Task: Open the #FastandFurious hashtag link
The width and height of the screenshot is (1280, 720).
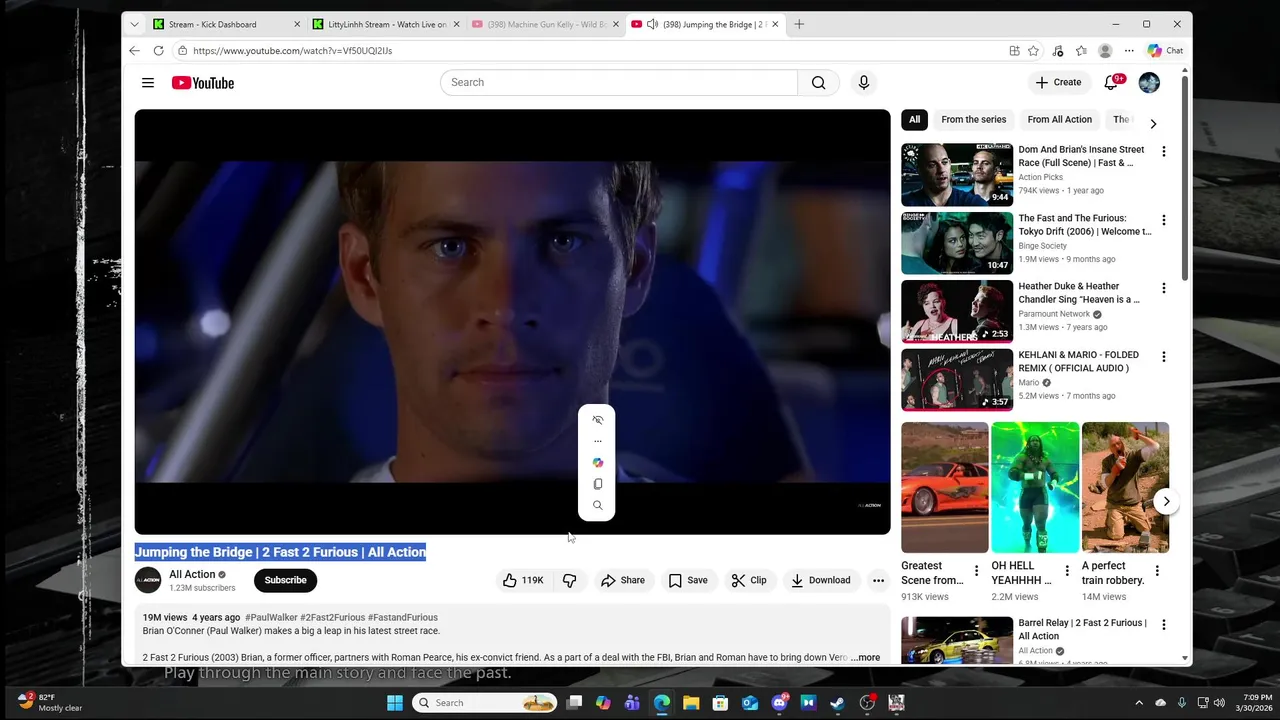Action: [402, 618]
